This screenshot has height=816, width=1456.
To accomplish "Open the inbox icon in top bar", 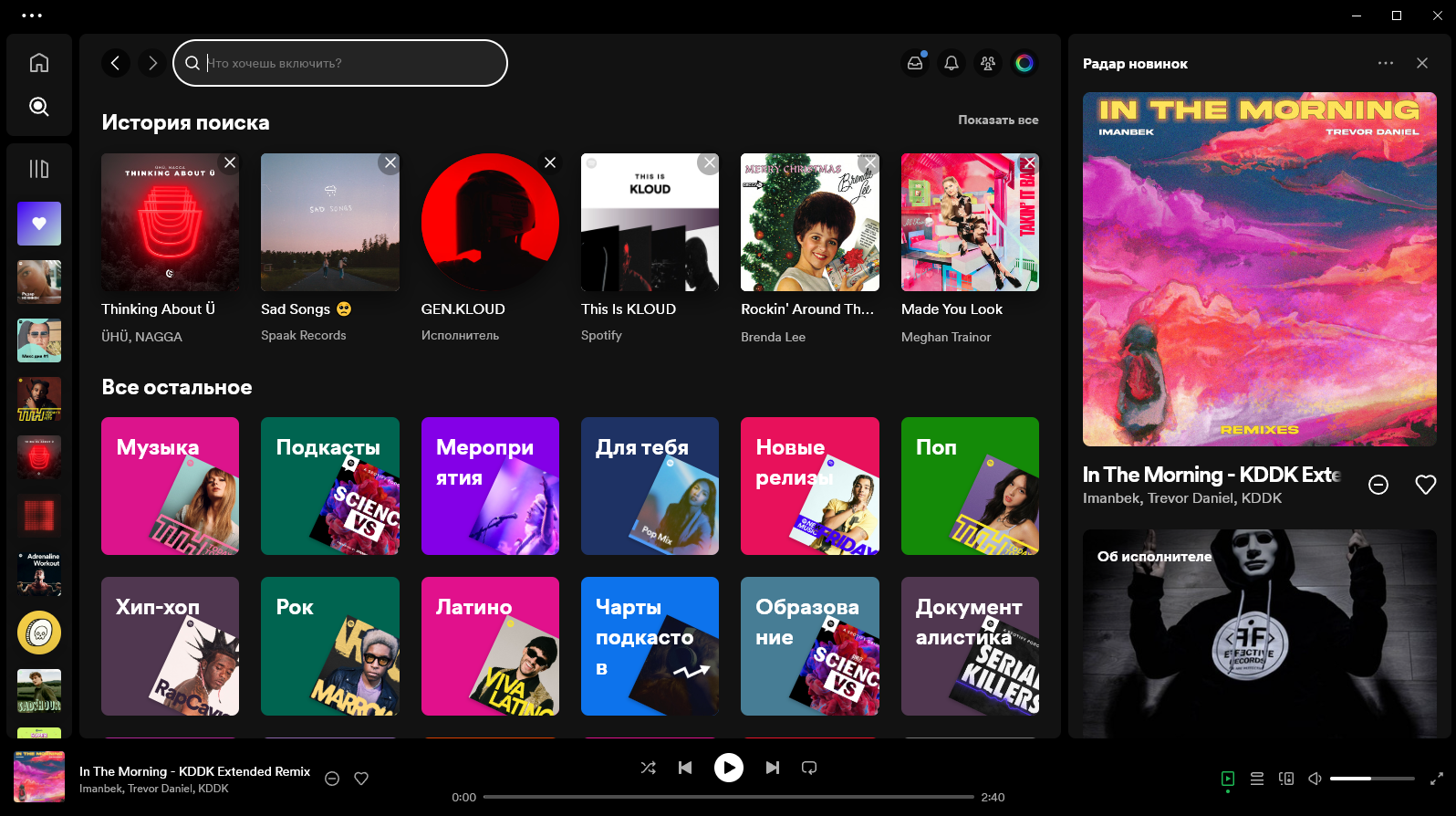I will [915, 63].
